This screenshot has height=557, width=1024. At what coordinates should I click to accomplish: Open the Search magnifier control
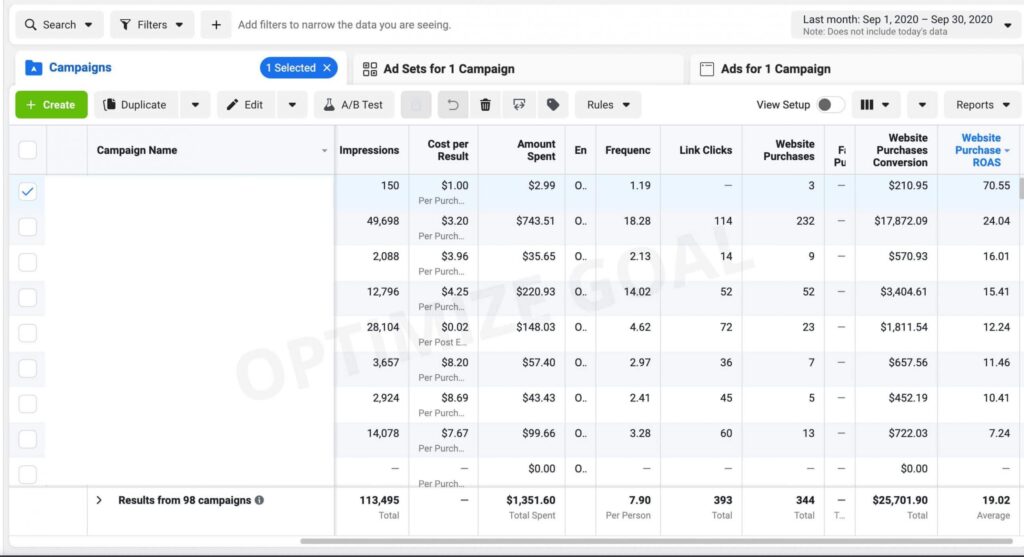(x=59, y=25)
